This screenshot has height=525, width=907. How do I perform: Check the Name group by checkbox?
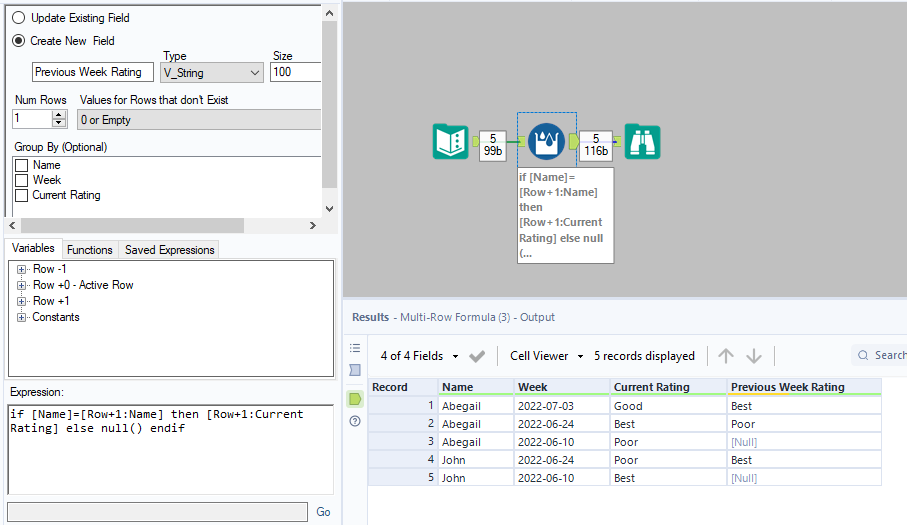[21, 165]
